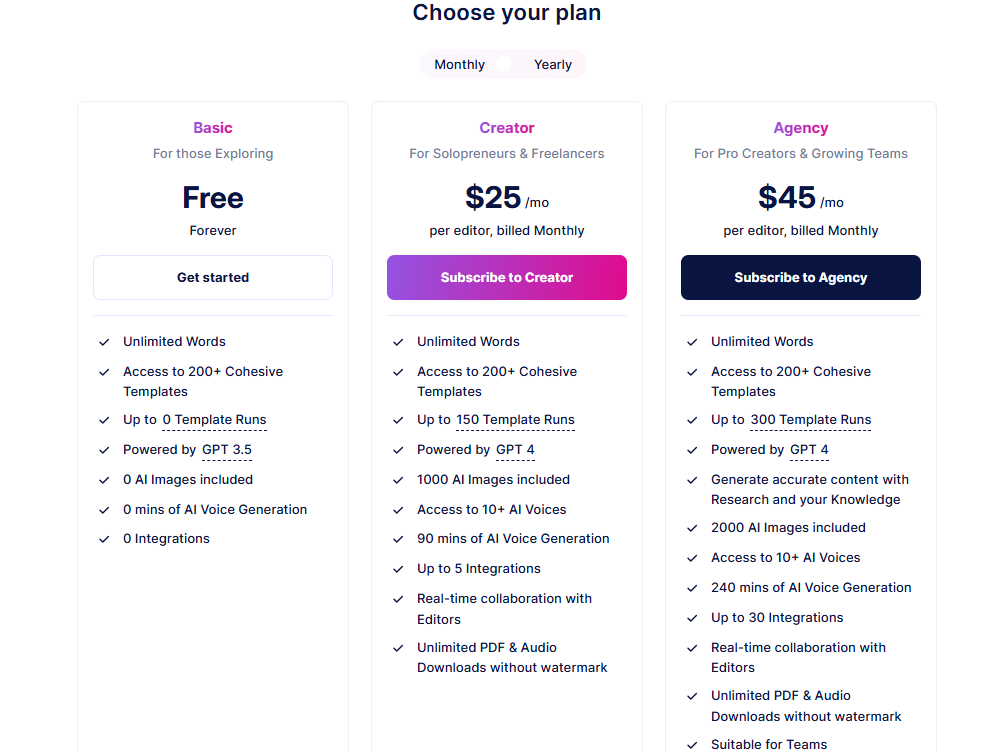984x752 pixels.
Task: Open the GPT 3.5 link in Basic plan
Action: pyautogui.click(x=226, y=449)
